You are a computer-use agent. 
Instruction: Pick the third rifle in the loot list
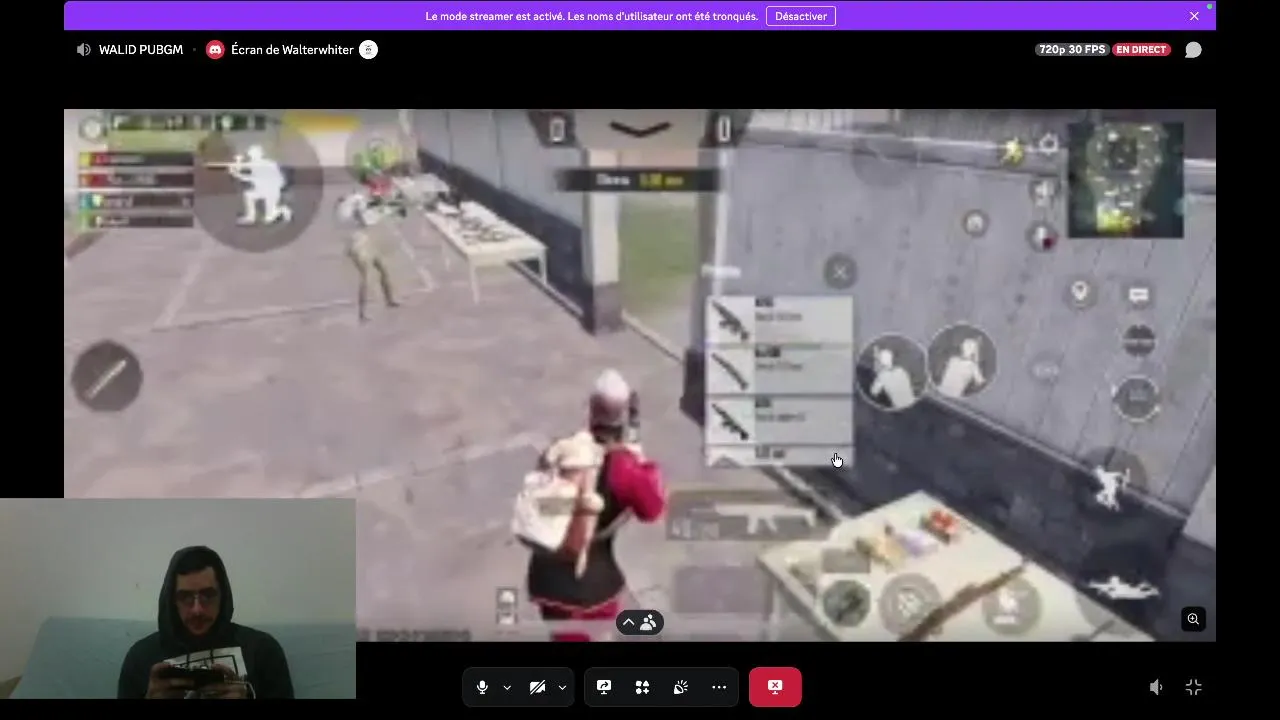pos(779,419)
